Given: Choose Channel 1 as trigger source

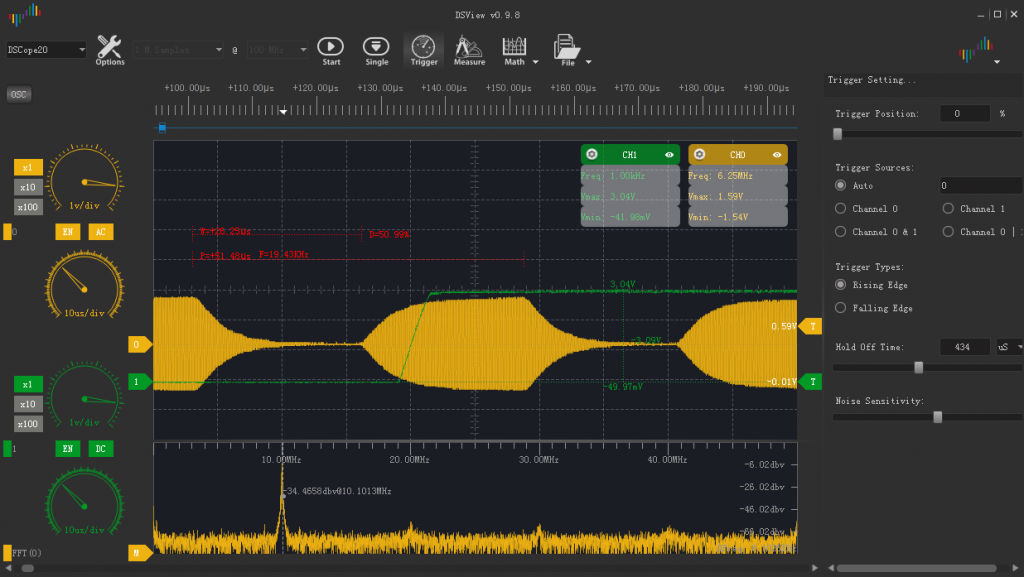Looking at the screenshot, I should 949,209.
